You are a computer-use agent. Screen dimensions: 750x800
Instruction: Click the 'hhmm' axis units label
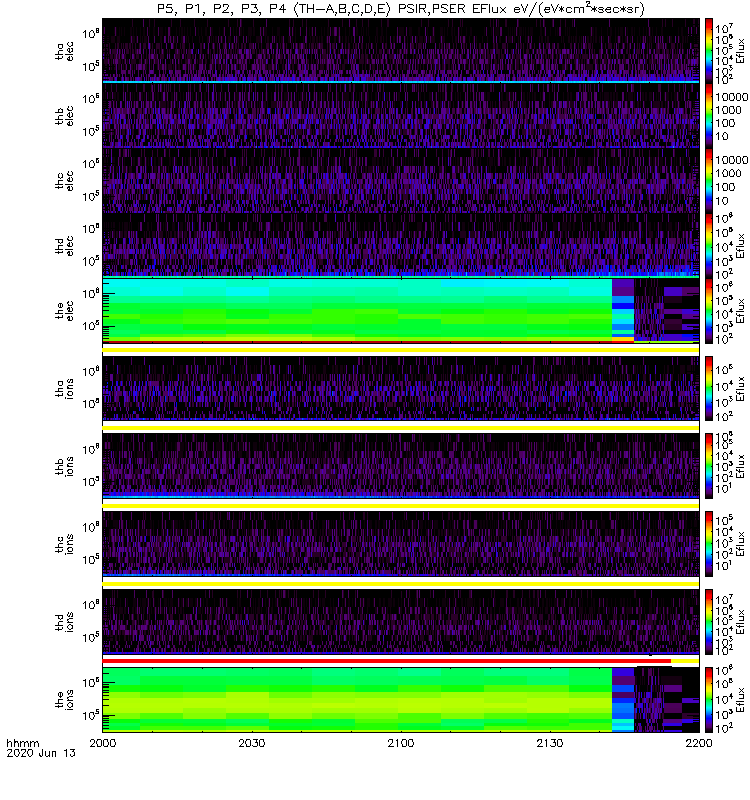(22, 743)
